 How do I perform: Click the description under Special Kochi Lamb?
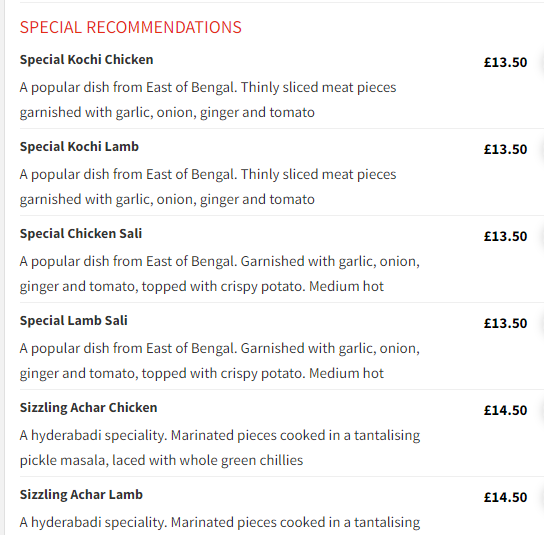[x=208, y=187]
